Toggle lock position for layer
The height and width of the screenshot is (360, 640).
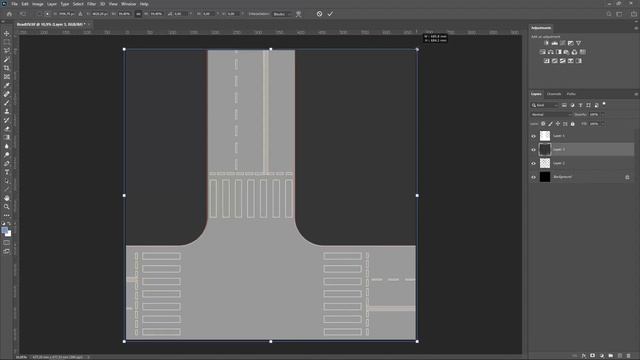(558, 124)
